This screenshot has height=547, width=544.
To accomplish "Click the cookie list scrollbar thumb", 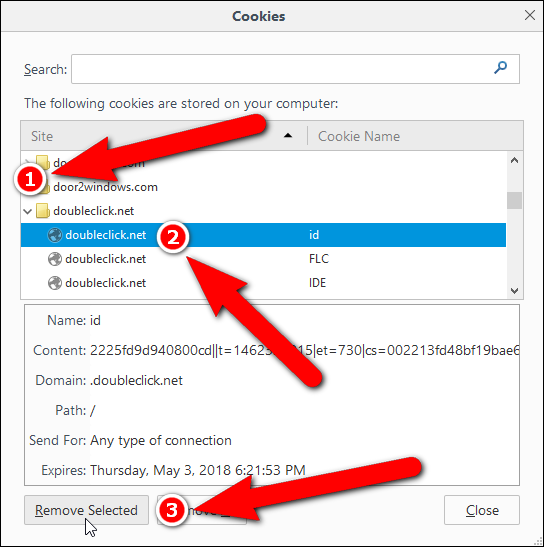I will click(x=514, y=200).
